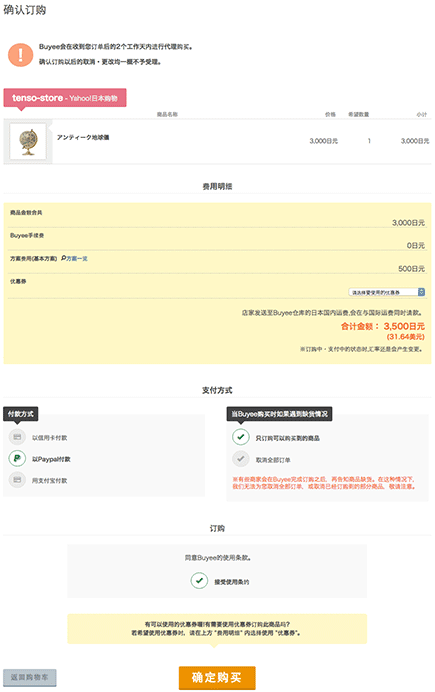Click the antique globe product thumbnail

pos(28,142)
